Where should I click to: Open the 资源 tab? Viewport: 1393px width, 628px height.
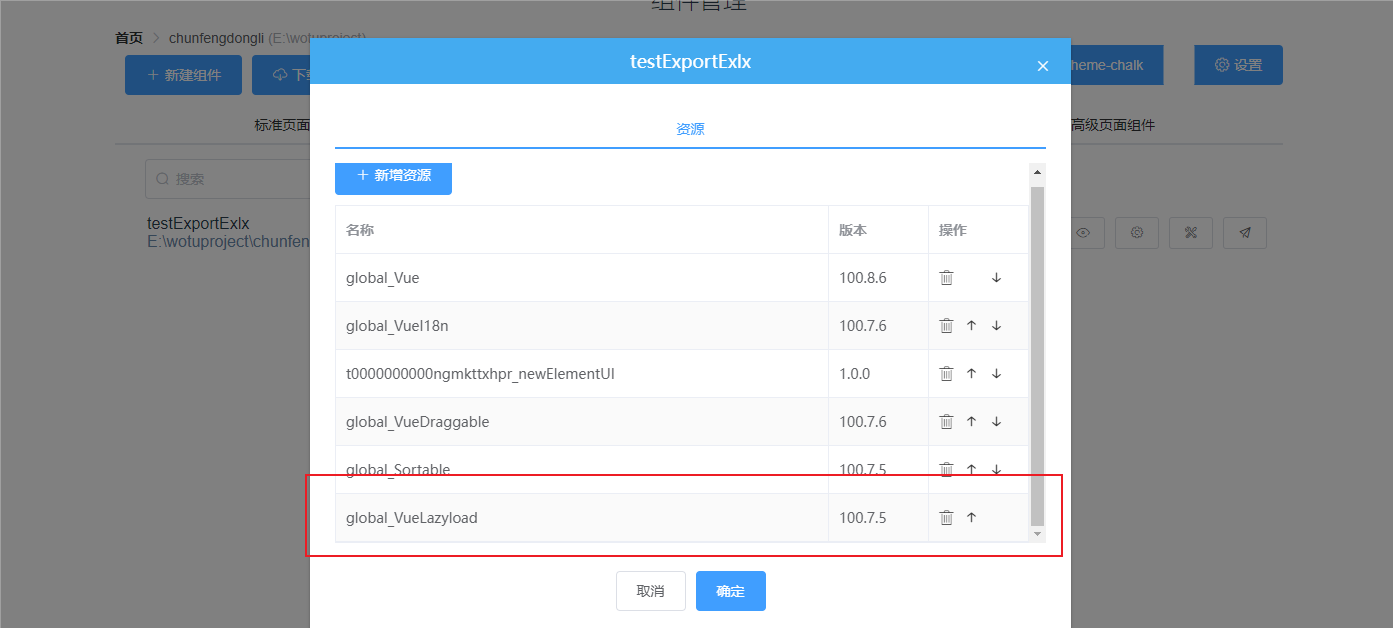point(690,129)
